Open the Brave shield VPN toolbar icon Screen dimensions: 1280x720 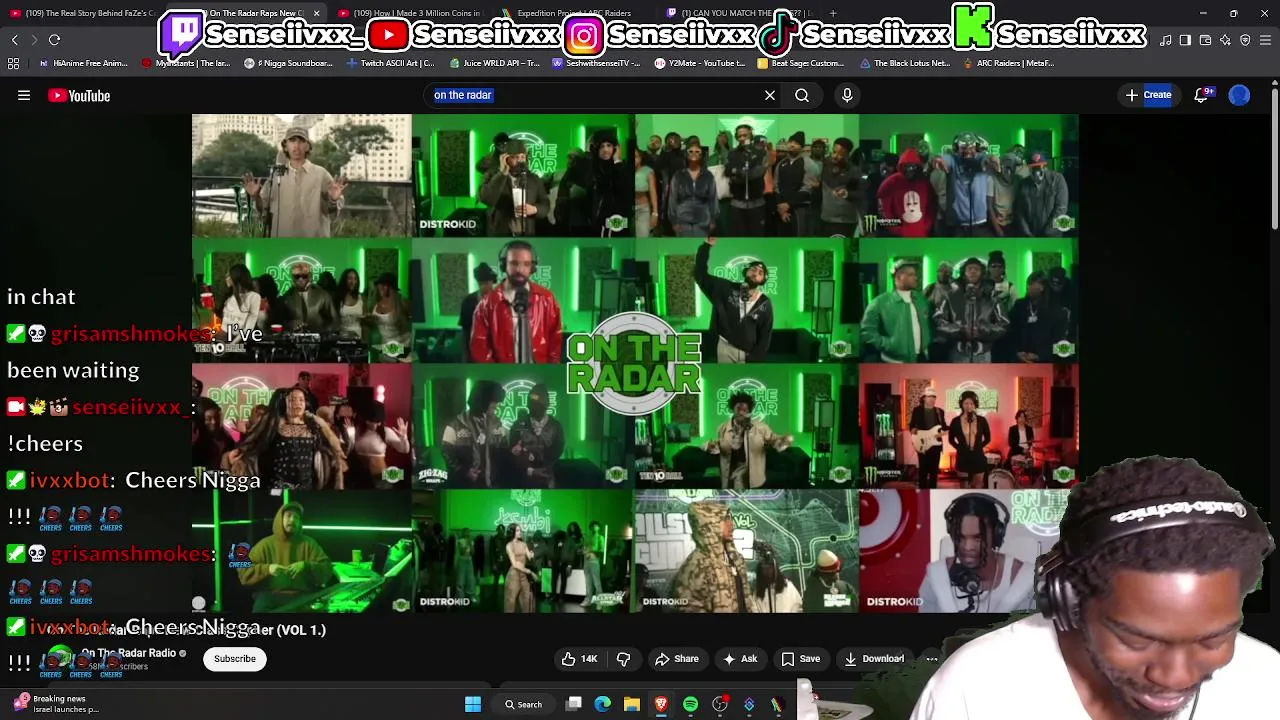(x=1245, y=40)
